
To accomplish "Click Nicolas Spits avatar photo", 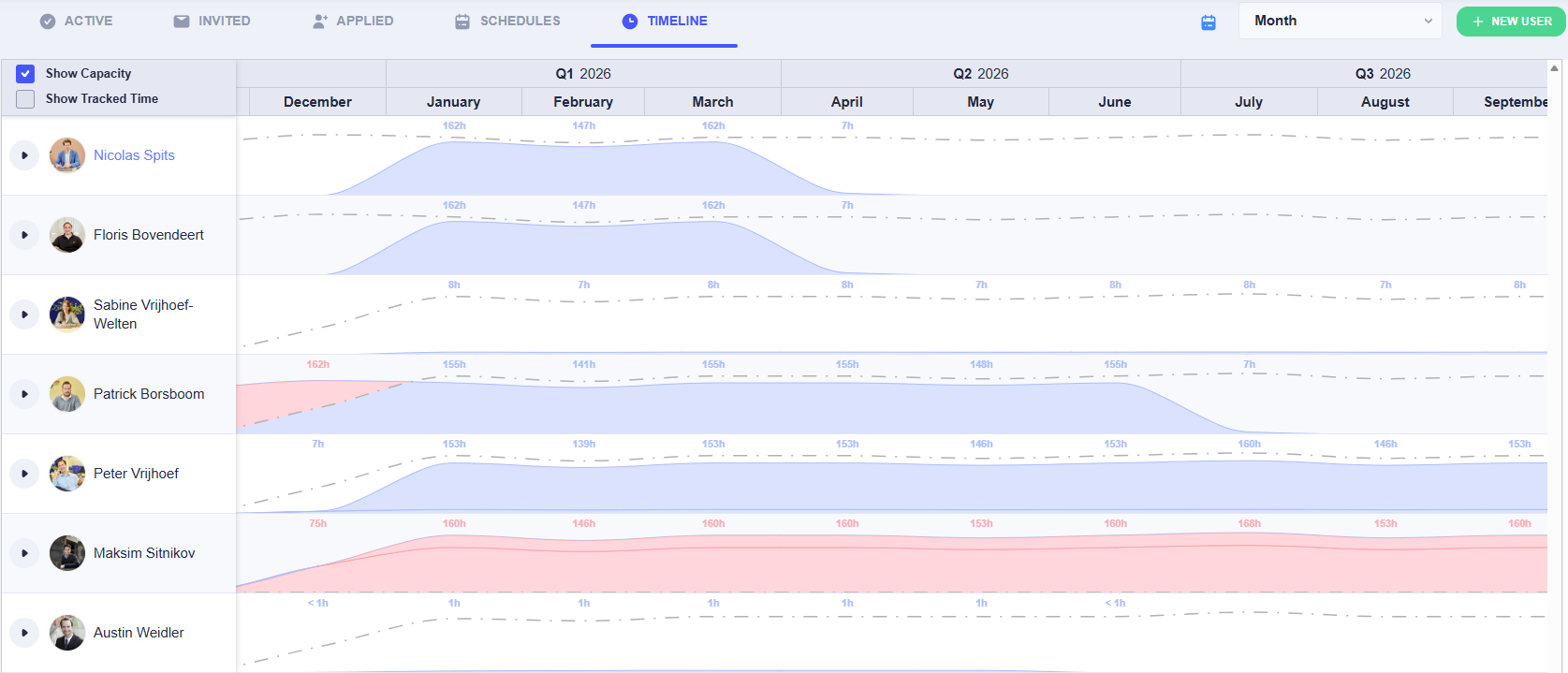I will [67, 155].
